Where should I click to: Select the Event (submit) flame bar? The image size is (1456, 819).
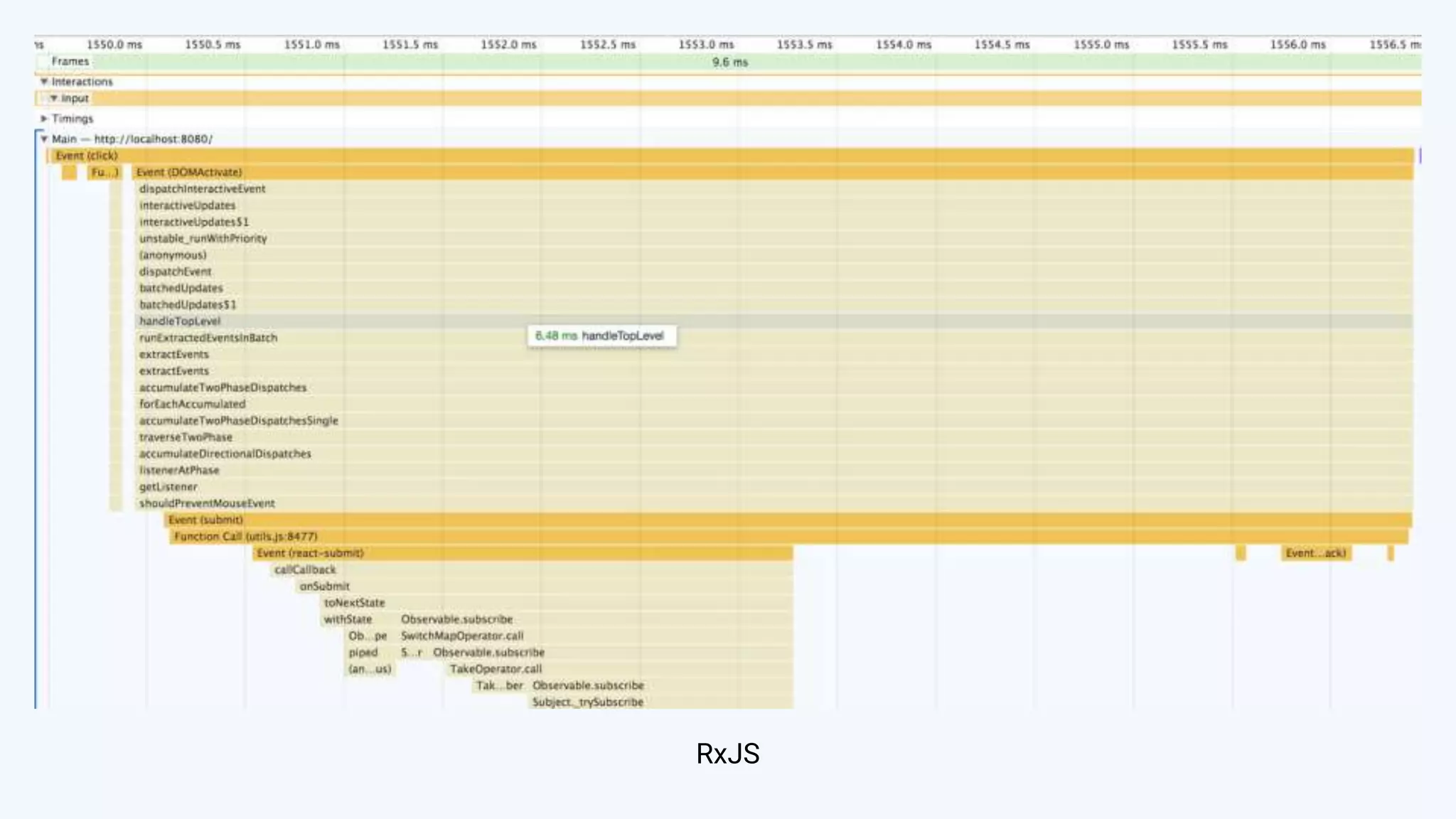point(788,520)
